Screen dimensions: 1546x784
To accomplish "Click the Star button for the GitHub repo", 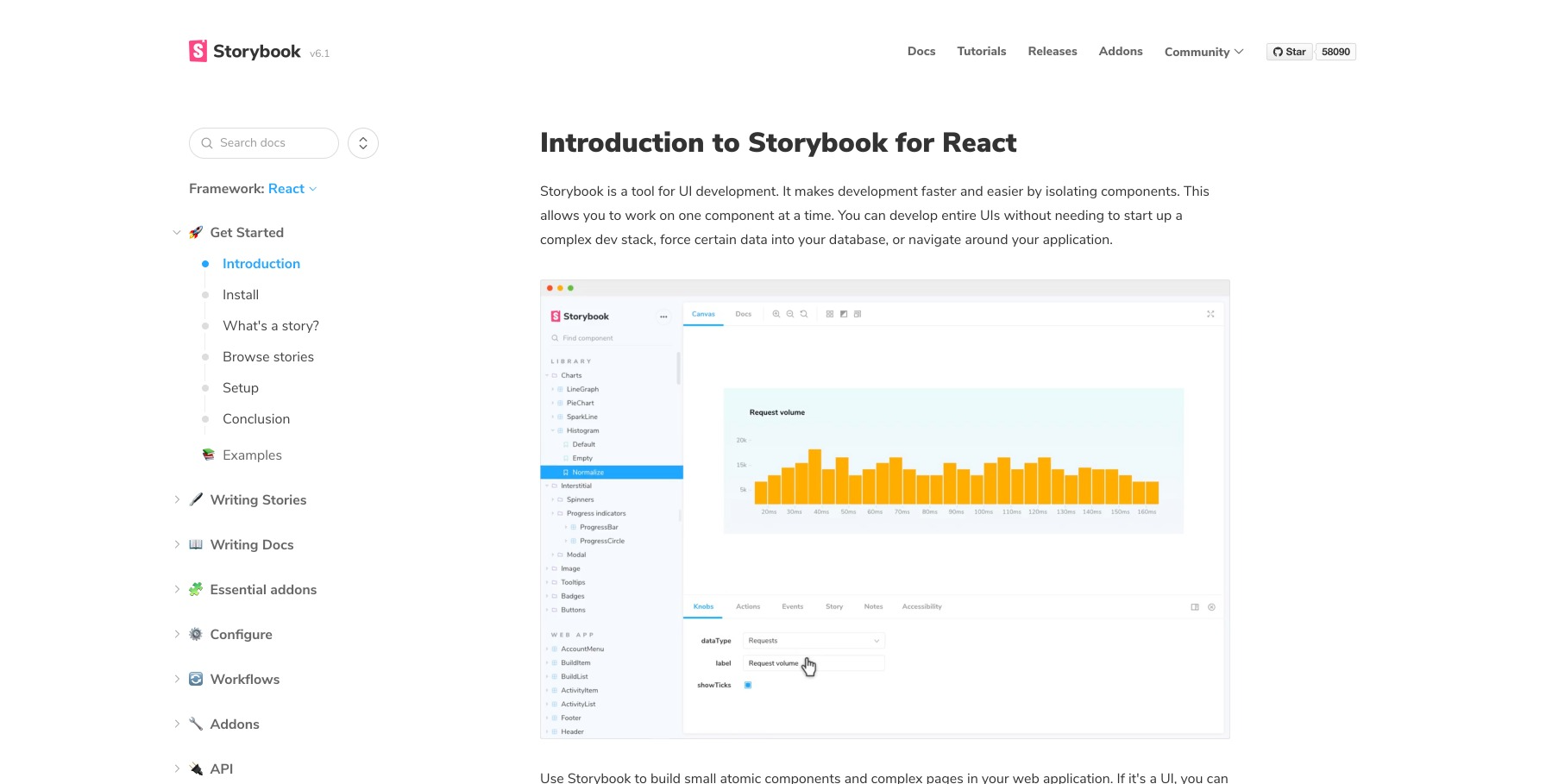I will tap(1289, 52).
